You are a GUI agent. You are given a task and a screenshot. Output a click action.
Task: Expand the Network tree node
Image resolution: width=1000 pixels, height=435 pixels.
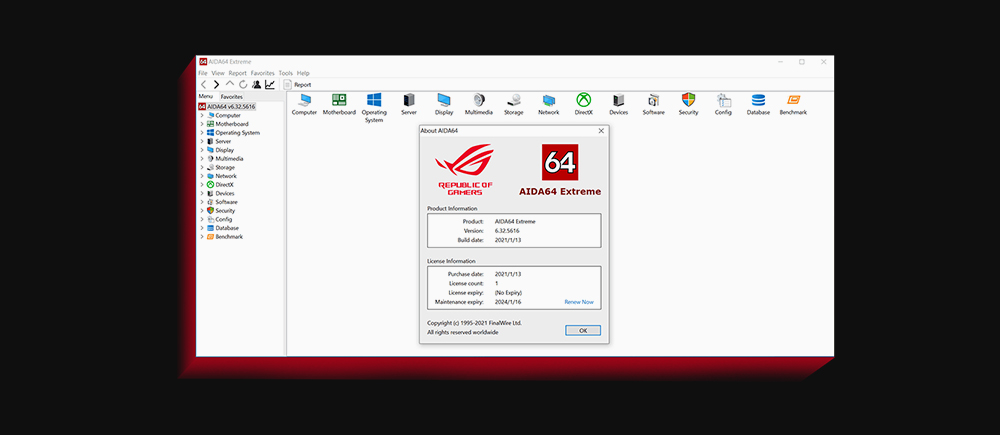[x=202, y=176]
